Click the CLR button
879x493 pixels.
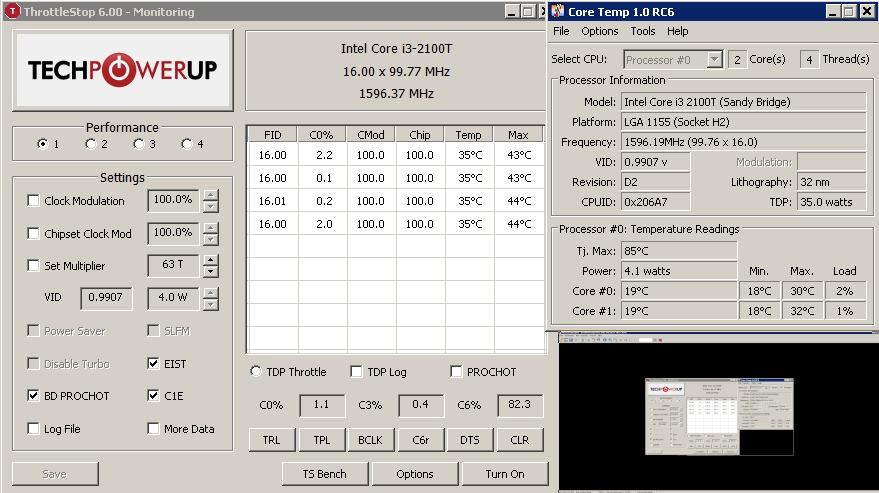pos(520,440)
